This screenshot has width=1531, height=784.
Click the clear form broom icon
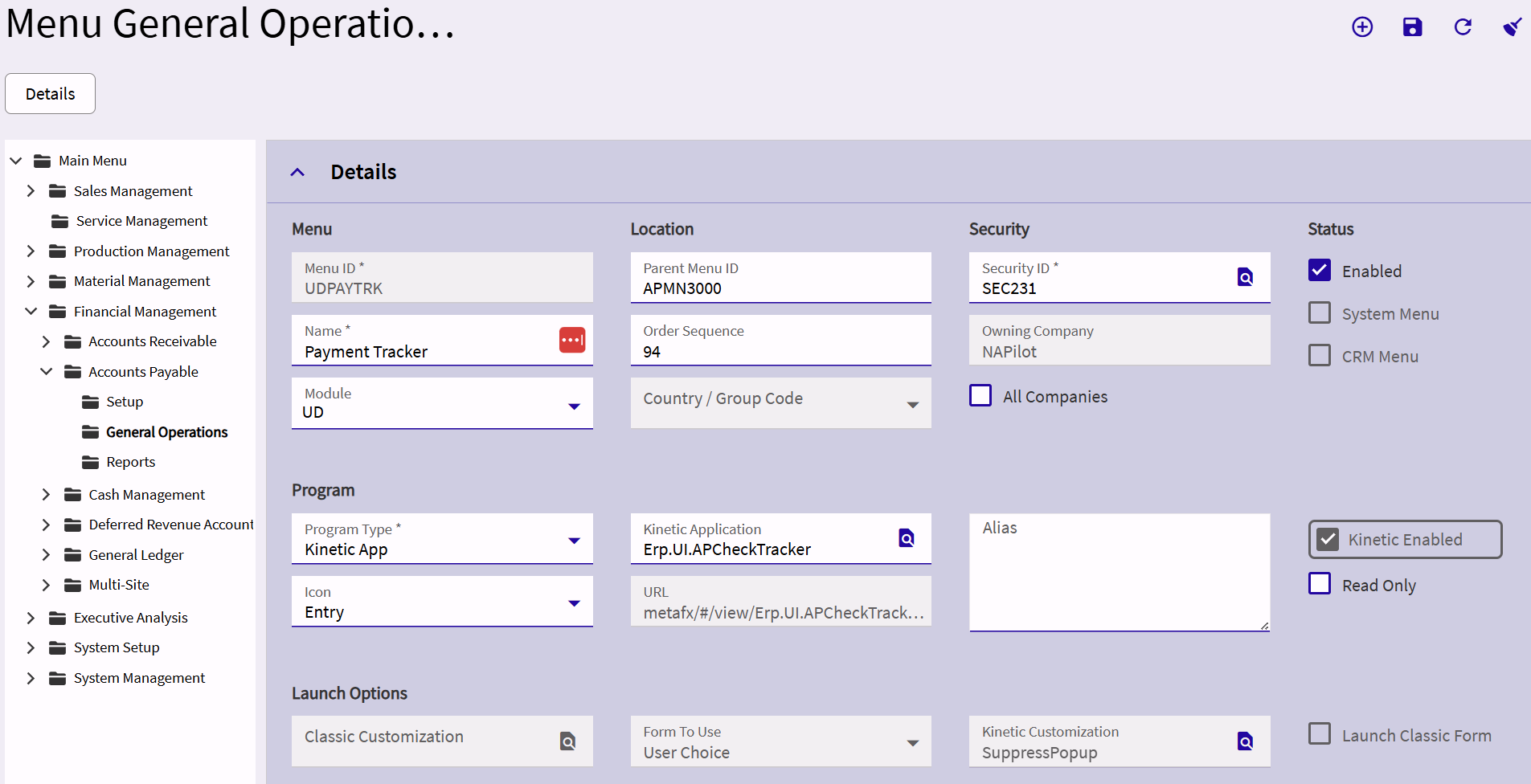pos(1512,27)
